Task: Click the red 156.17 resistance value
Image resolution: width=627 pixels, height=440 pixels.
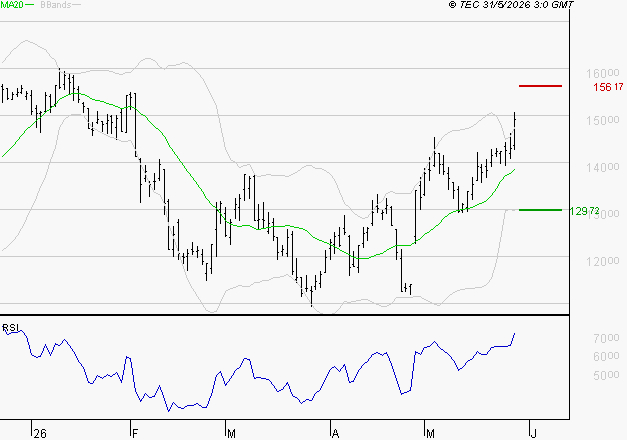Action: pos(608,86)
